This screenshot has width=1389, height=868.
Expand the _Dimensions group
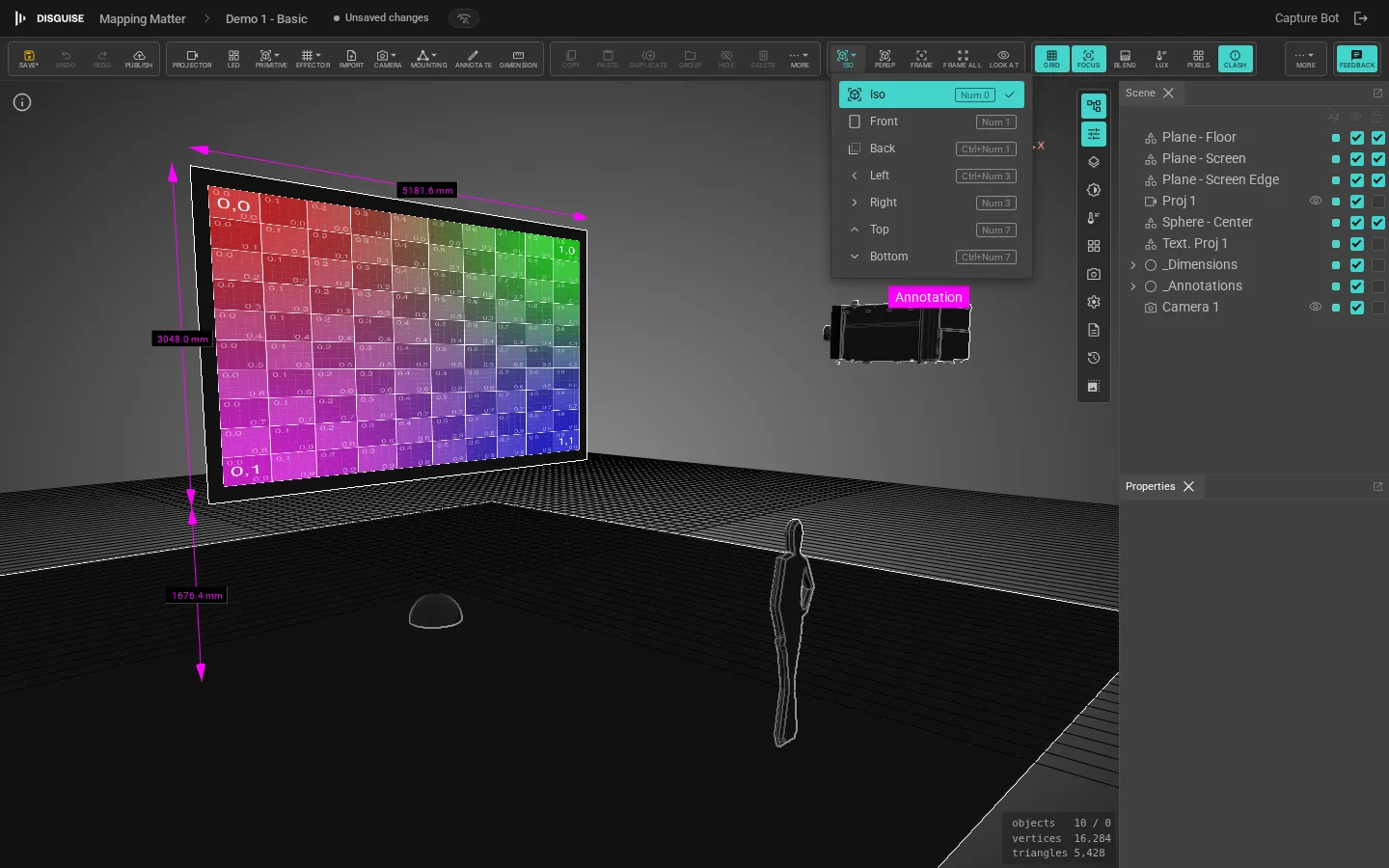(x=1133, y=264)
